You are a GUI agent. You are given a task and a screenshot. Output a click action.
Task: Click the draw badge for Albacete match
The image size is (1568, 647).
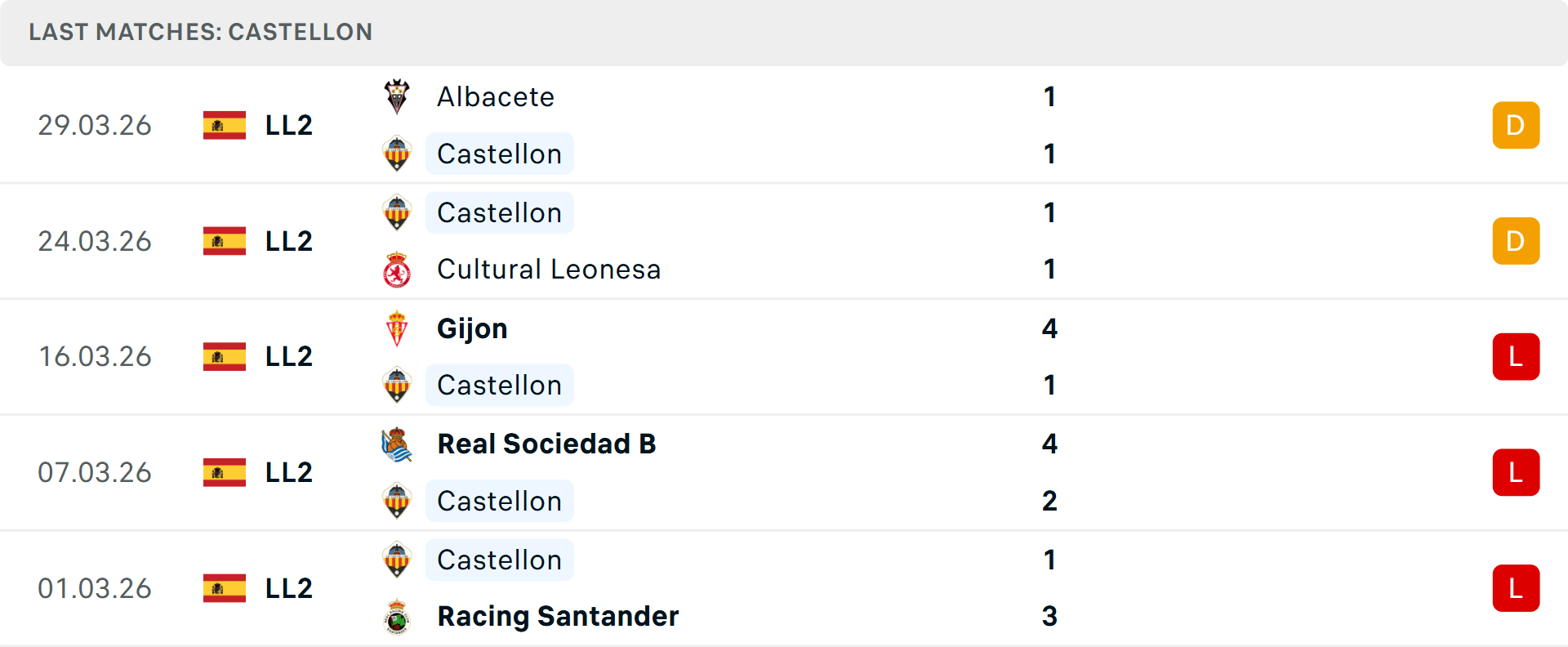pos(1516,125)
